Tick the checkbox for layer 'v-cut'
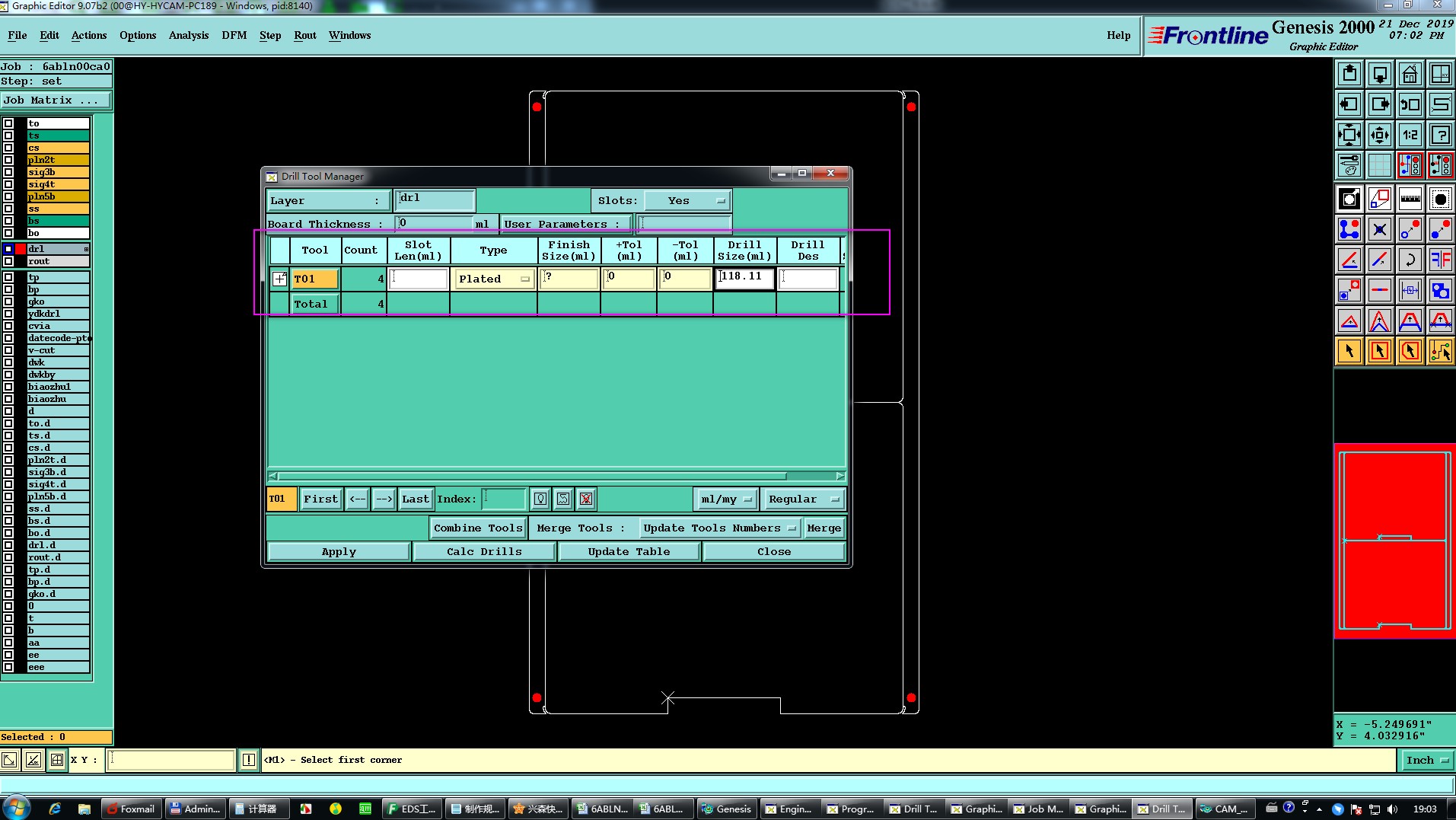Viewport: 1456px width, 820px height. click(x=8, y=350)
